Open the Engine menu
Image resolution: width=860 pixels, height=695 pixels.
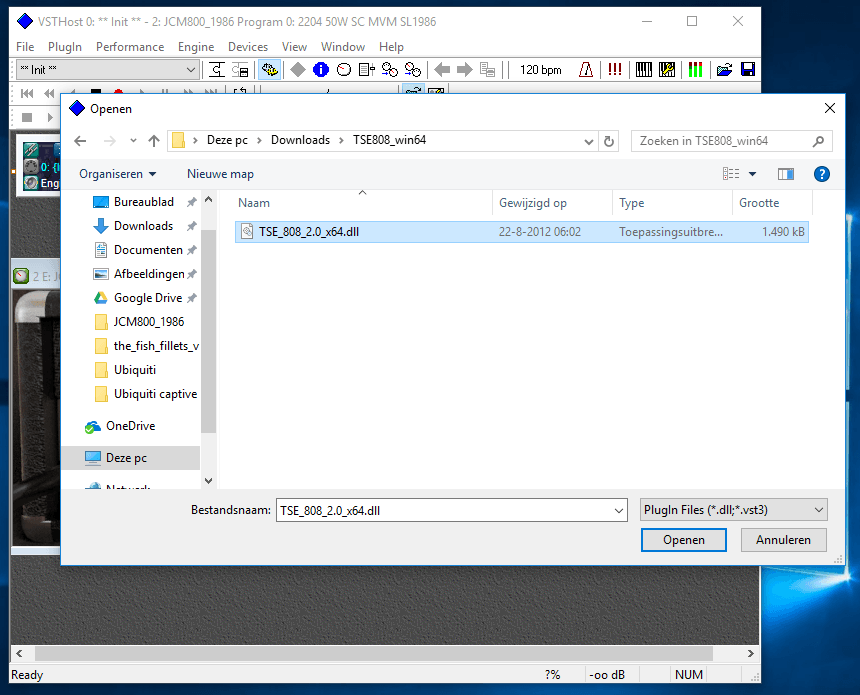(196, 47)
